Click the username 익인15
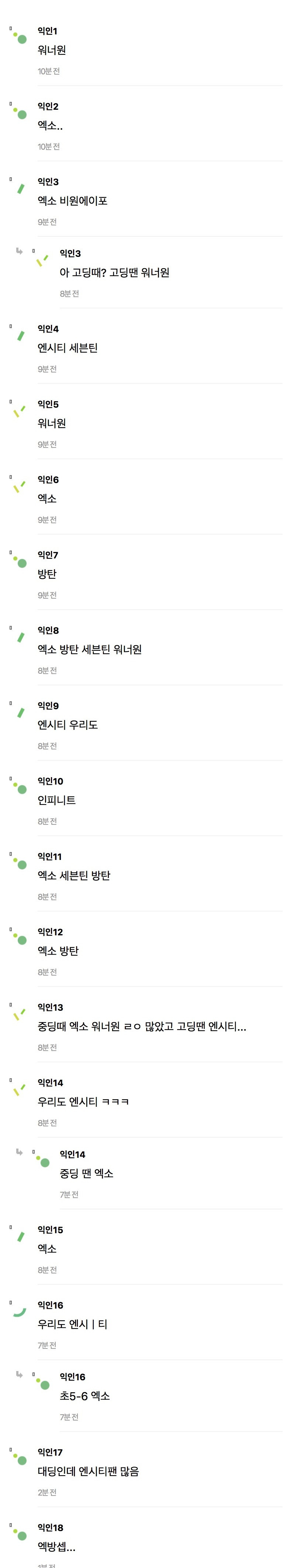This screenshot has width=290, height=1568. [50, 1229]
